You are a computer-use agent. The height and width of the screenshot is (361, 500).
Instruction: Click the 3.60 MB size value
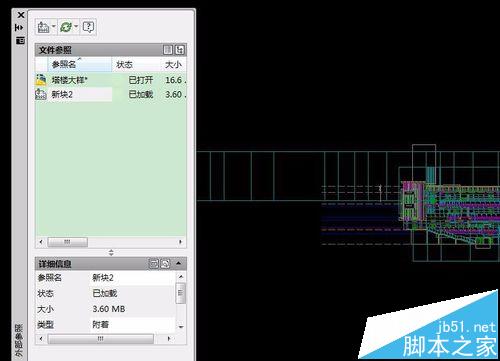point(109,309)
